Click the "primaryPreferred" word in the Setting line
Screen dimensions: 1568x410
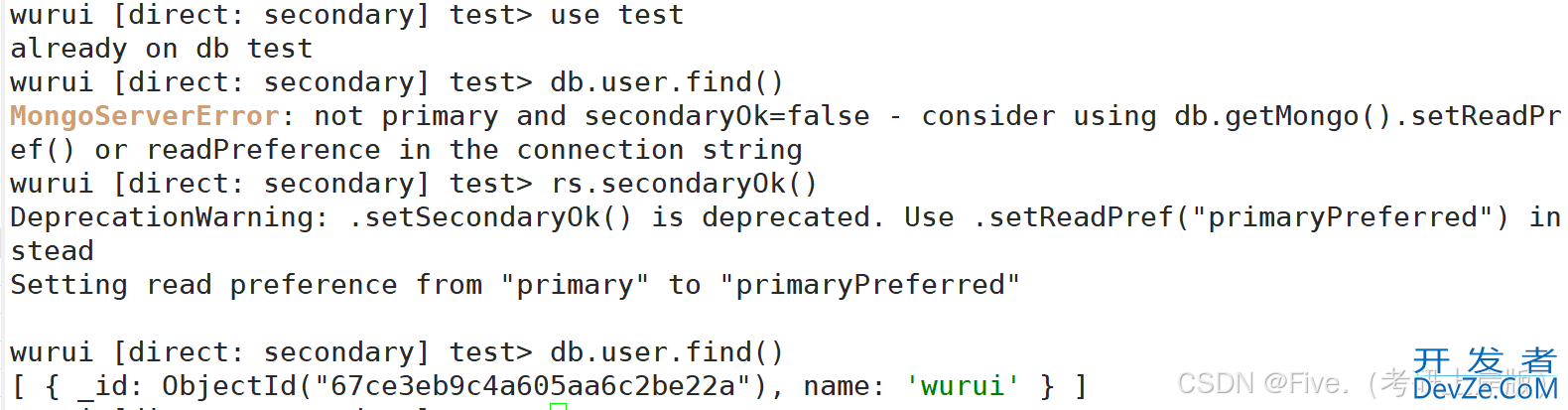pyautogui.click(x=869, y=285)
